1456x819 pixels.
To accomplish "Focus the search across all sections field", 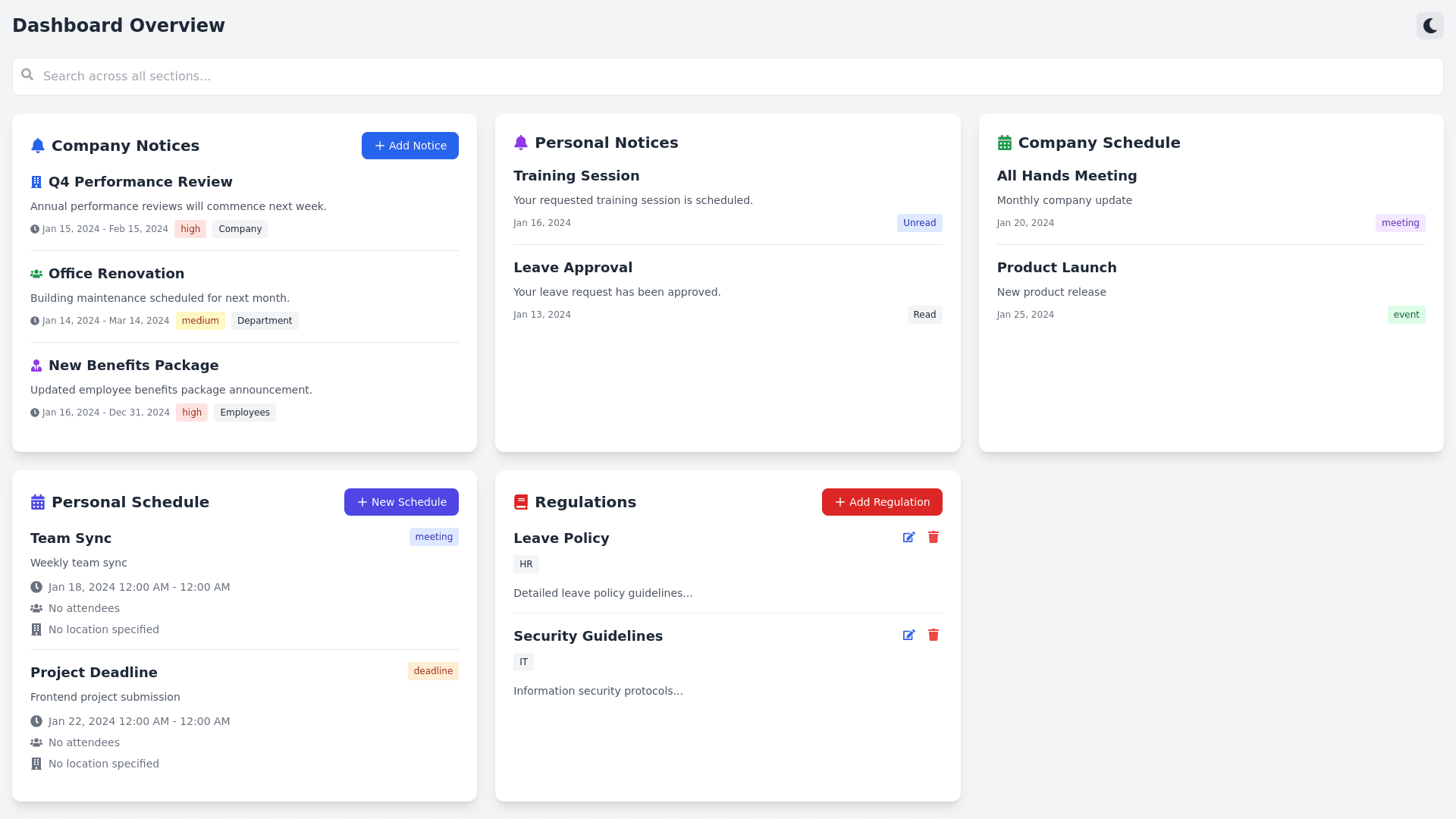I will (x=728, y=77).
